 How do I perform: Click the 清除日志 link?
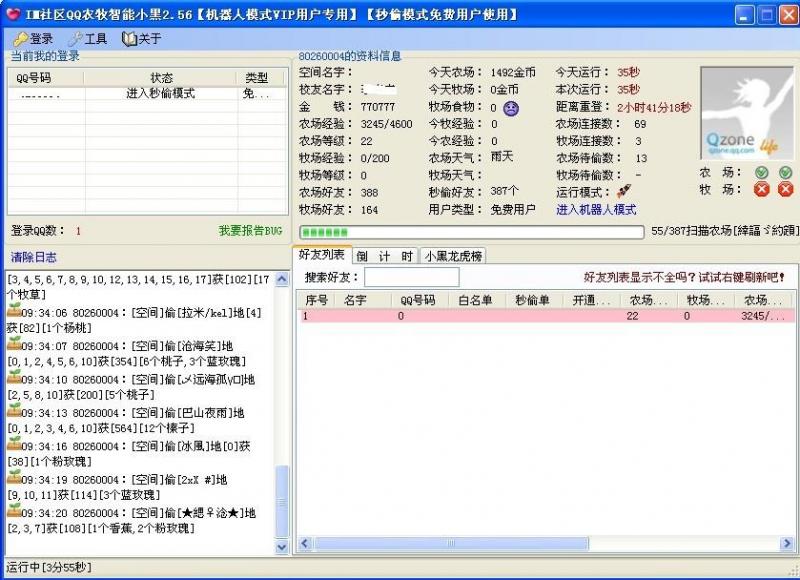pyautogui.click(x=34, y=257)
